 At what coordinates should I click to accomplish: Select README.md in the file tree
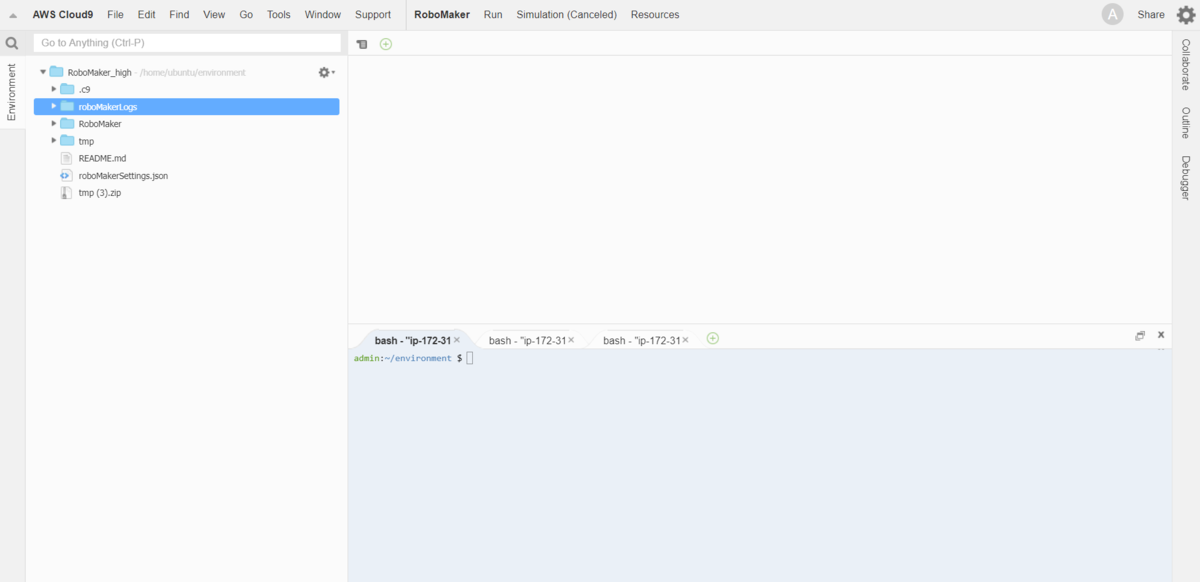(102, 158)
